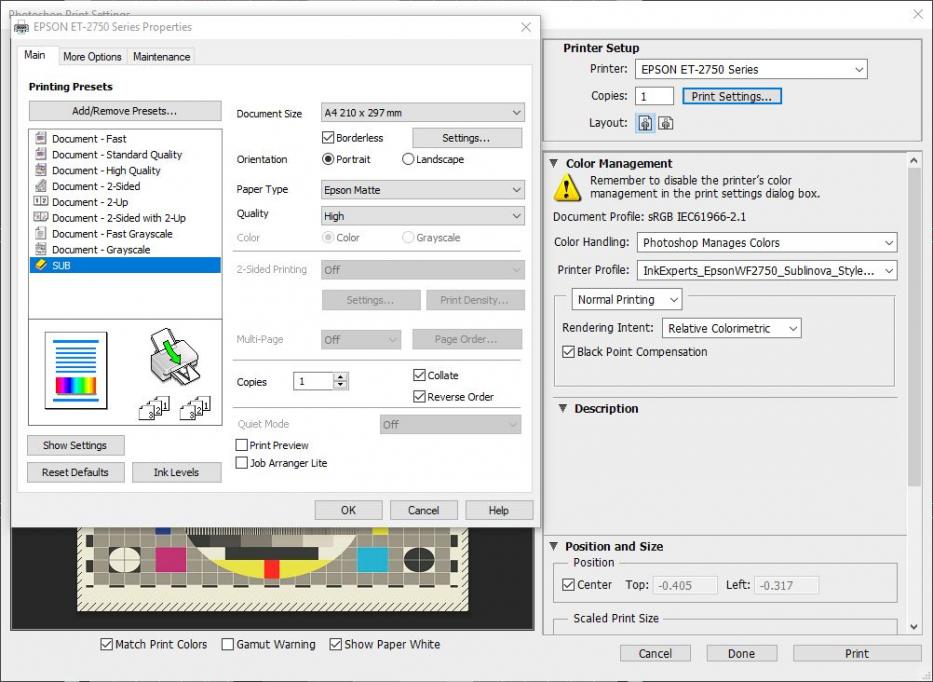The height and width of the screenshot is (682, 933).
Task: Open the Printer selection dropdown
Action: [751, 69]
